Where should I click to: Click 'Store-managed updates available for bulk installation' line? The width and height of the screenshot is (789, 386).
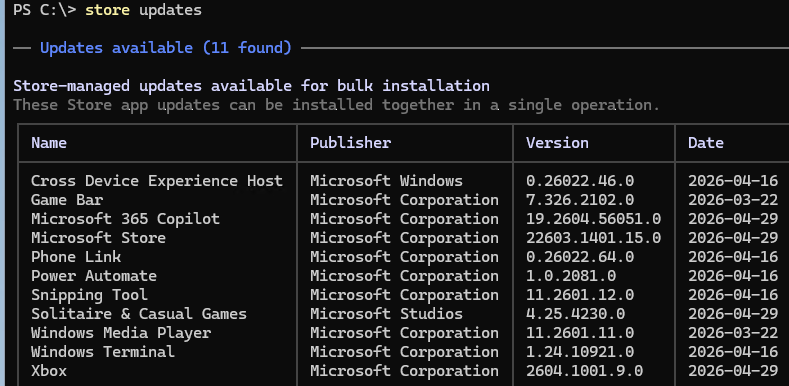point(252,86)
